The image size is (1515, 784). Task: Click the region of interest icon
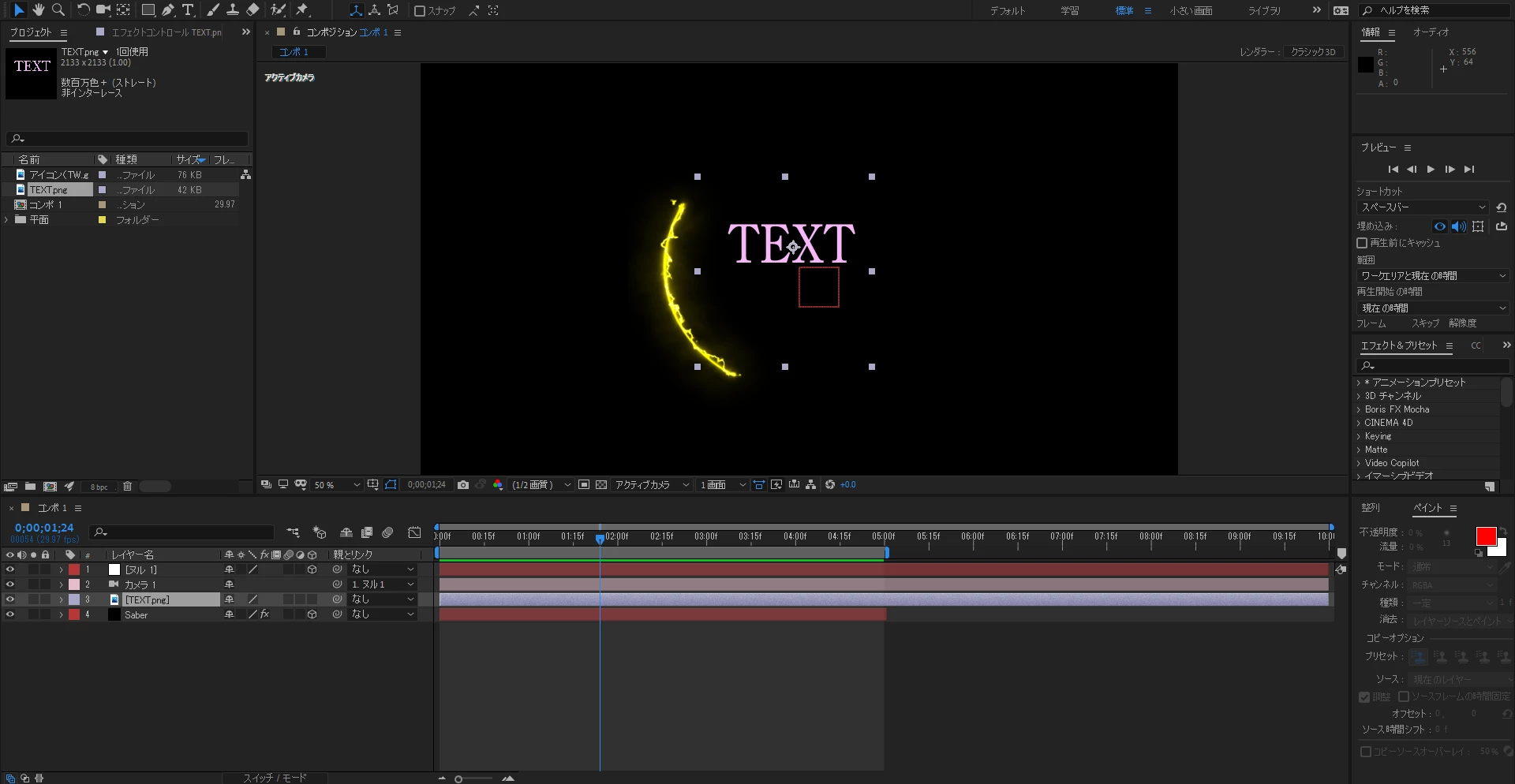coord(584,485)
